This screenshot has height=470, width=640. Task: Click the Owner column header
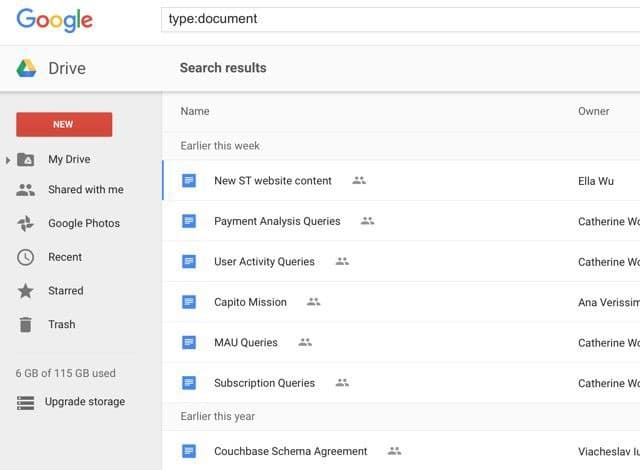click(593, 111)
